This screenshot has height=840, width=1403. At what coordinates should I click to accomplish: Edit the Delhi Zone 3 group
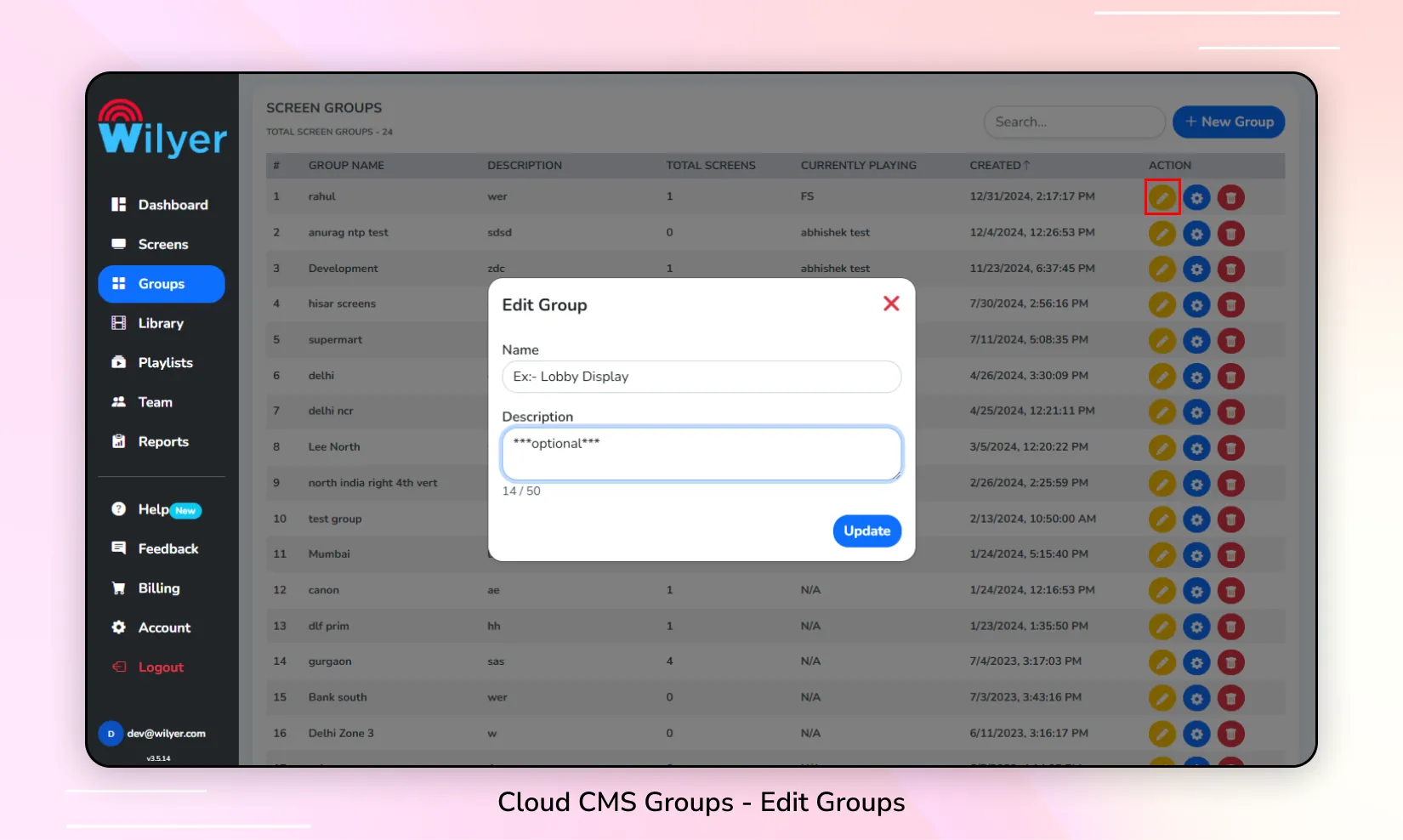point(1162,734)
